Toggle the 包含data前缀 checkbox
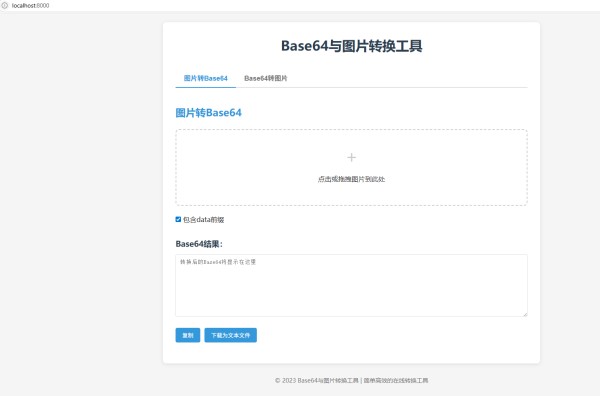This screenshot has width=600, height=396. 178,219
